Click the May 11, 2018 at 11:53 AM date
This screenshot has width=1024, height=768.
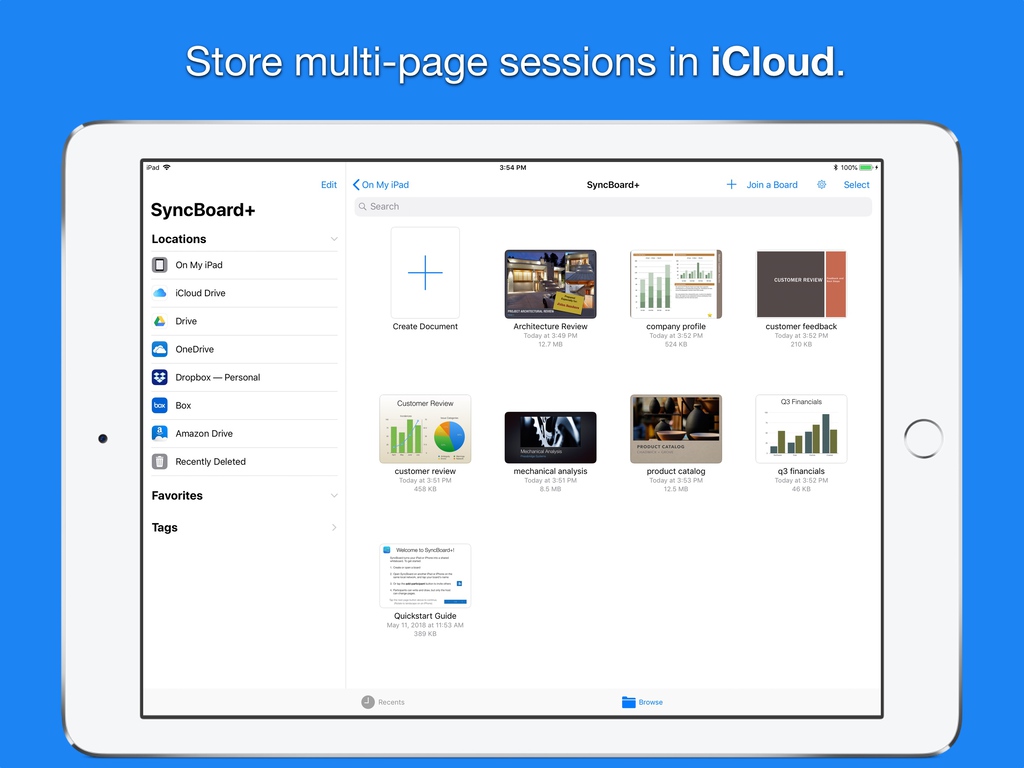pyautogui.click(x=425, y=625)
